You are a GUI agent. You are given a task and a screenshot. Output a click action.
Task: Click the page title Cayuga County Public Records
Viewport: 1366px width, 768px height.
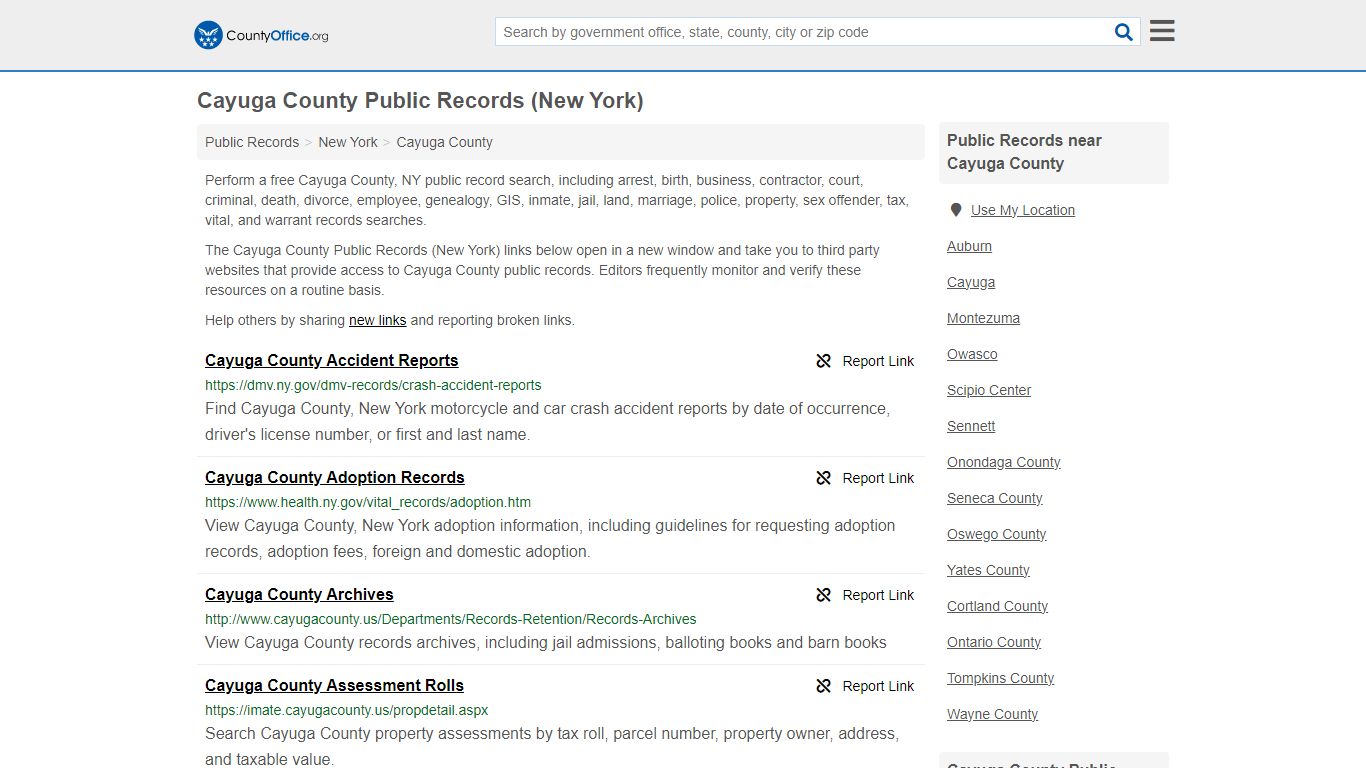[420, 101]
